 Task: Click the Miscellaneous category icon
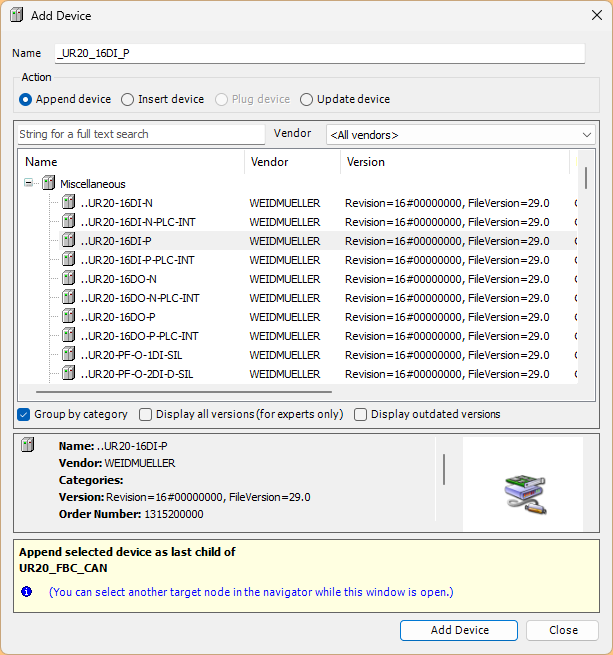(48, 183)
